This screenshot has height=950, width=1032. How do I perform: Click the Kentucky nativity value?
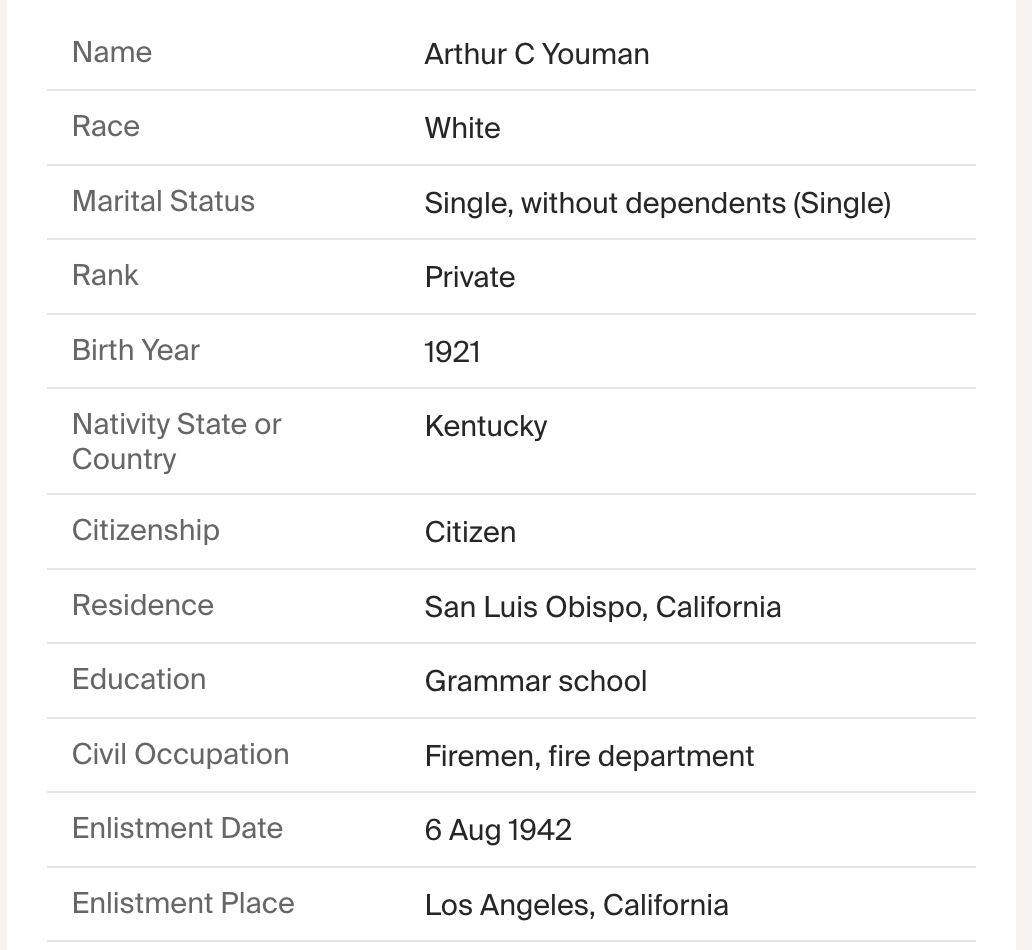click(485, 426)
